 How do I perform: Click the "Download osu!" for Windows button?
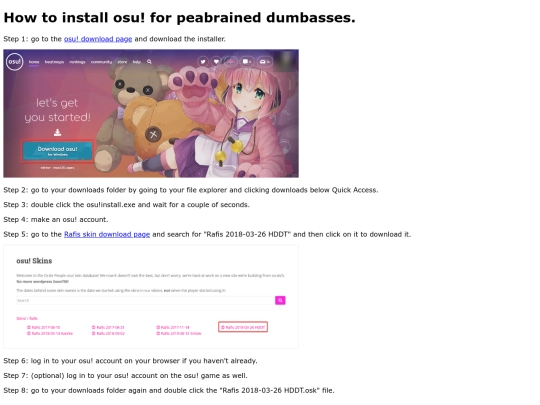(x=58, y=151)
